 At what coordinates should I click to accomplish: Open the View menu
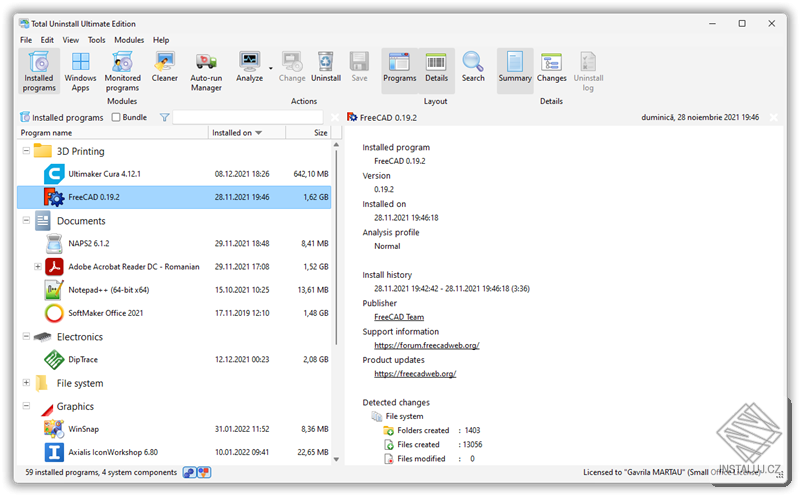point(70,40)
